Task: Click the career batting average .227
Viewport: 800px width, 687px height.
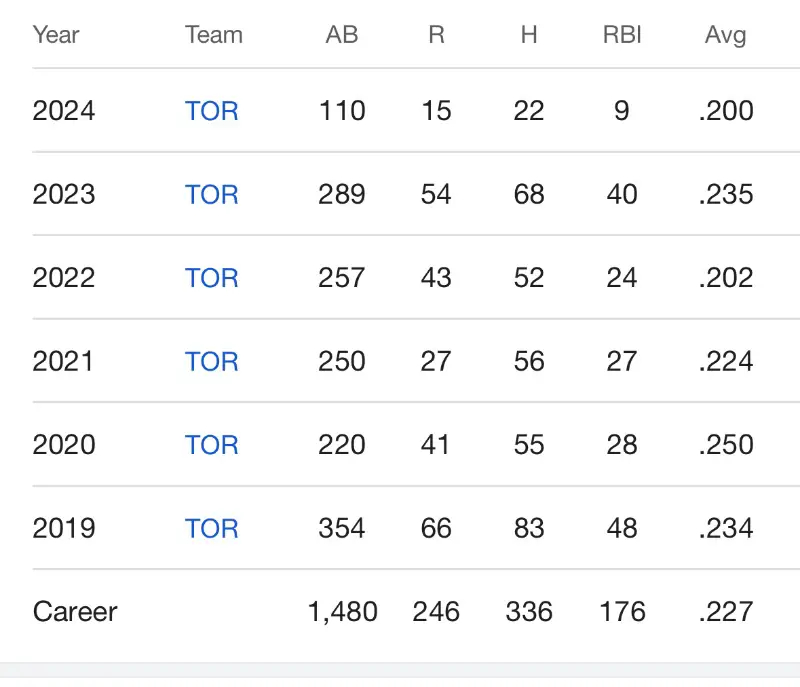Action: coord(726,611)
